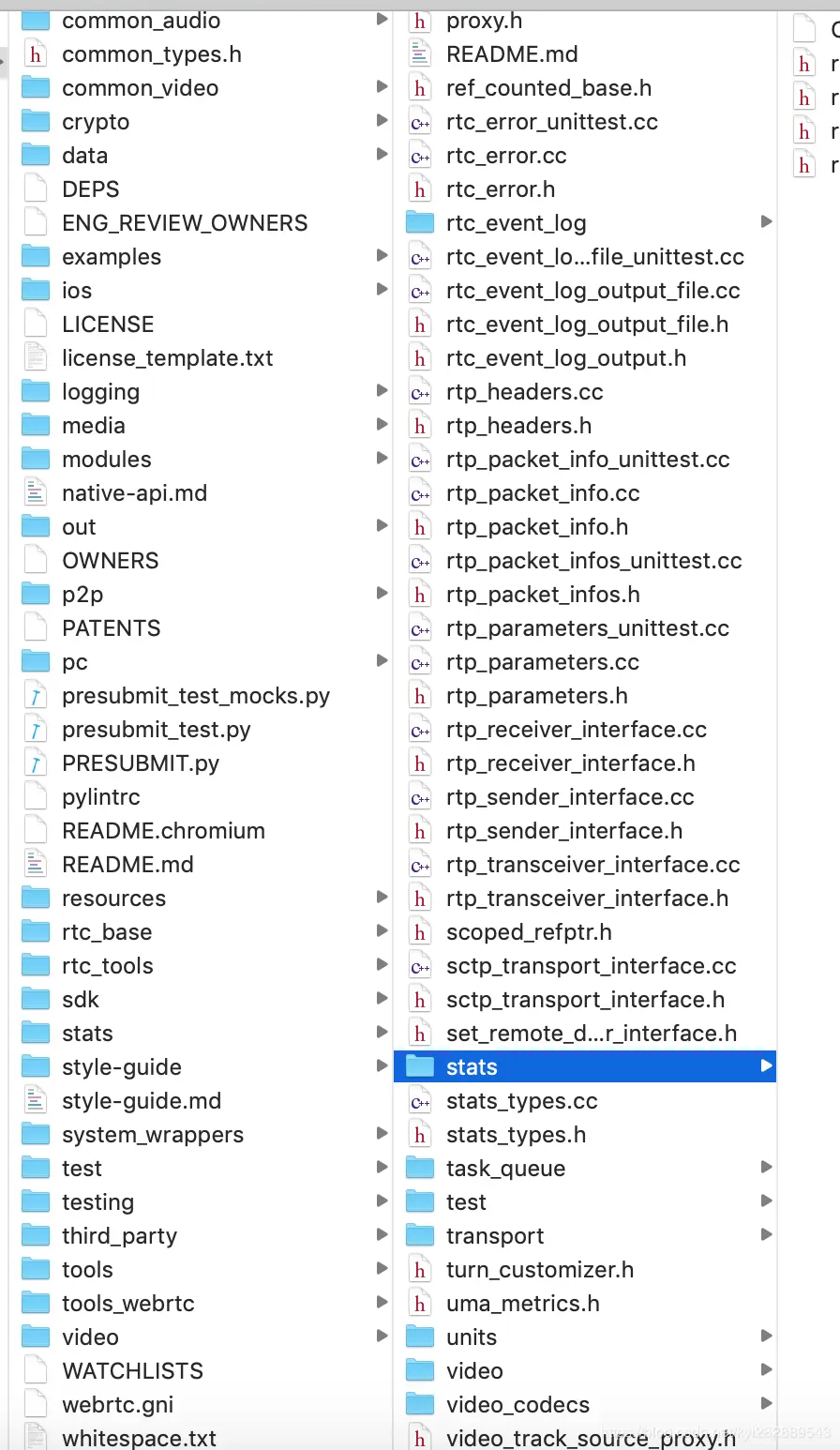Viewport: 840px width, 1450px height.
Task: Select the system_wrappers folder name
Action: (x=153, y=1135)
